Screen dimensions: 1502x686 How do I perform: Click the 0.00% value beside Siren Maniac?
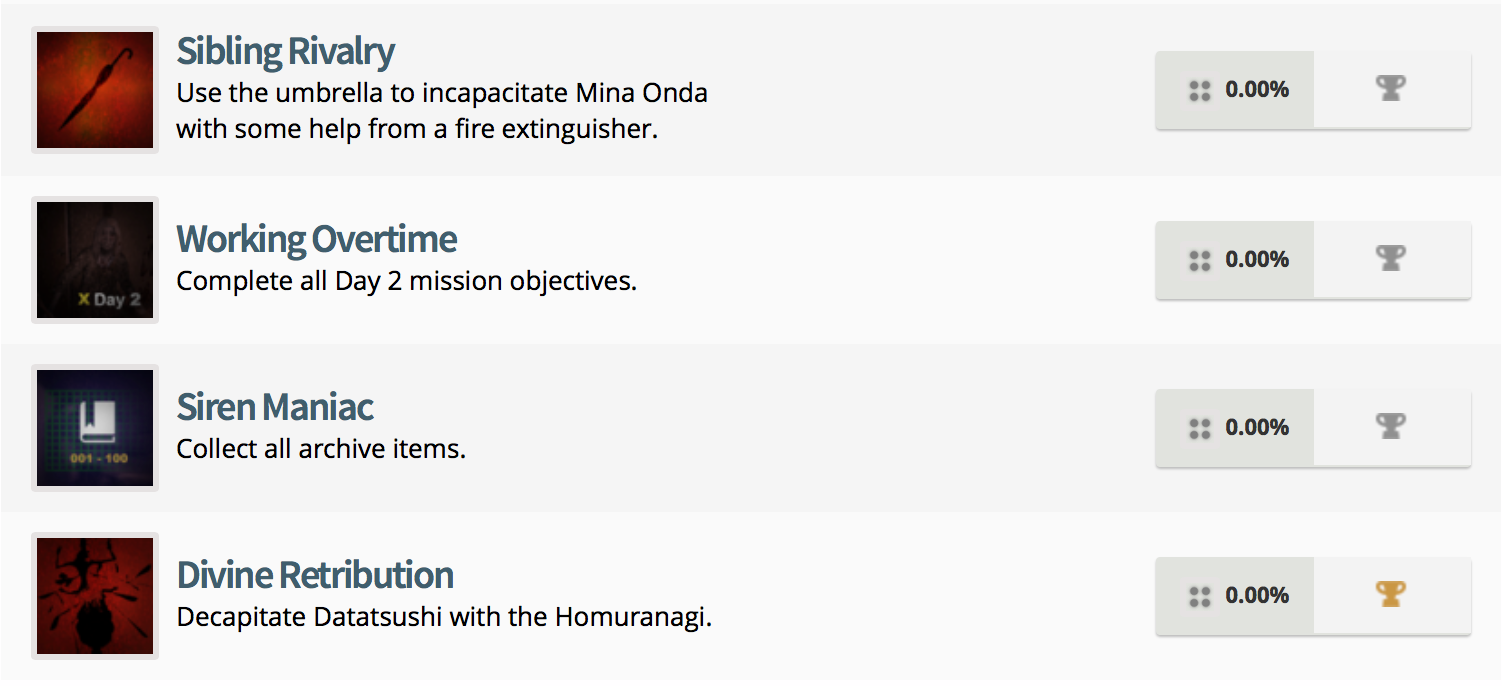point(1257,428)
